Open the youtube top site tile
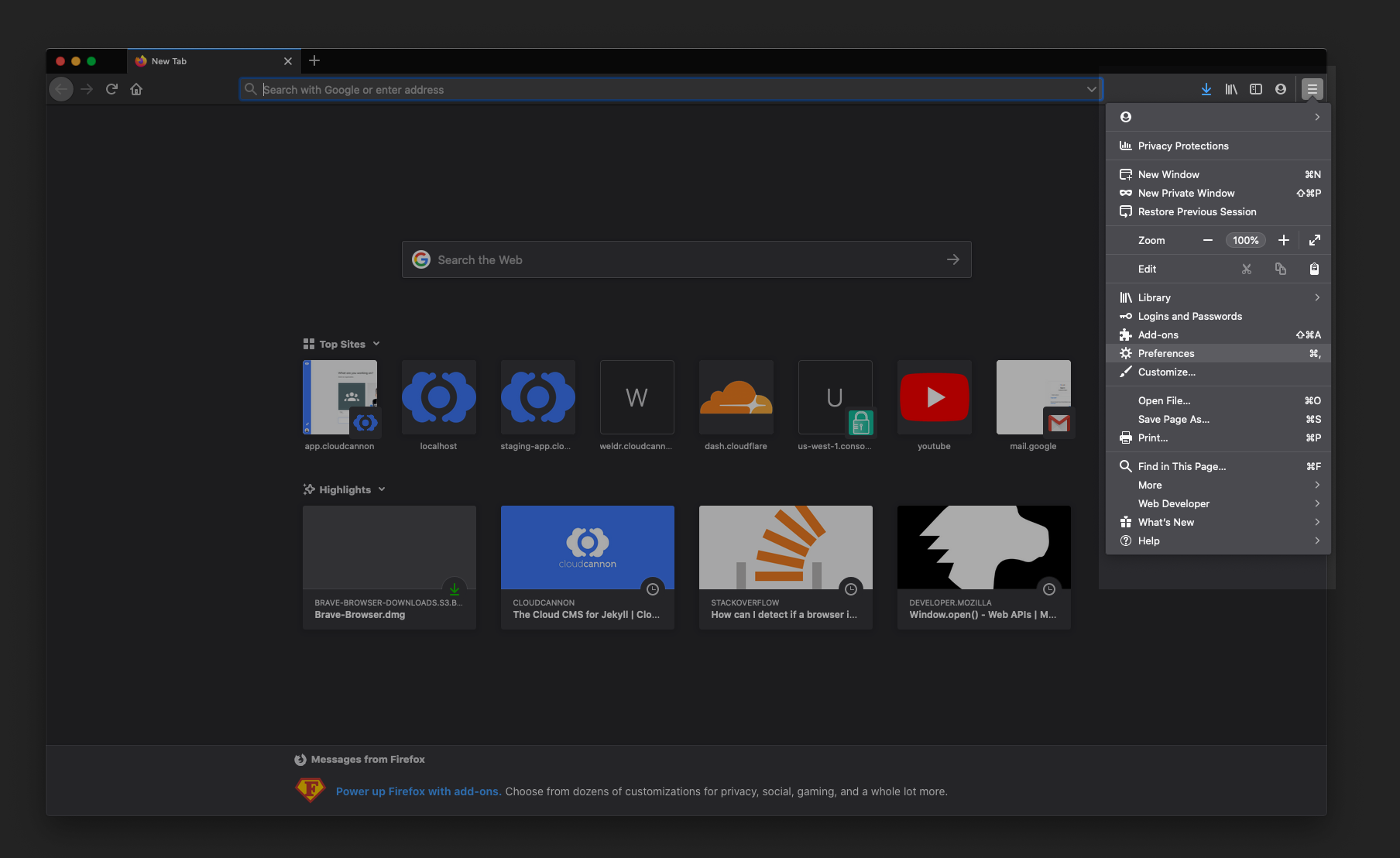1400x858 pixels. click(x=934, y=397)
